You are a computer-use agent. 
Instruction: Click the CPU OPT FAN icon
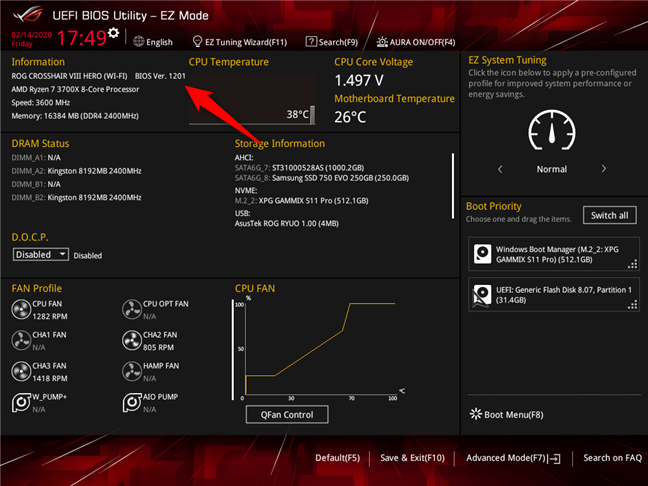(x=132, y=310)
